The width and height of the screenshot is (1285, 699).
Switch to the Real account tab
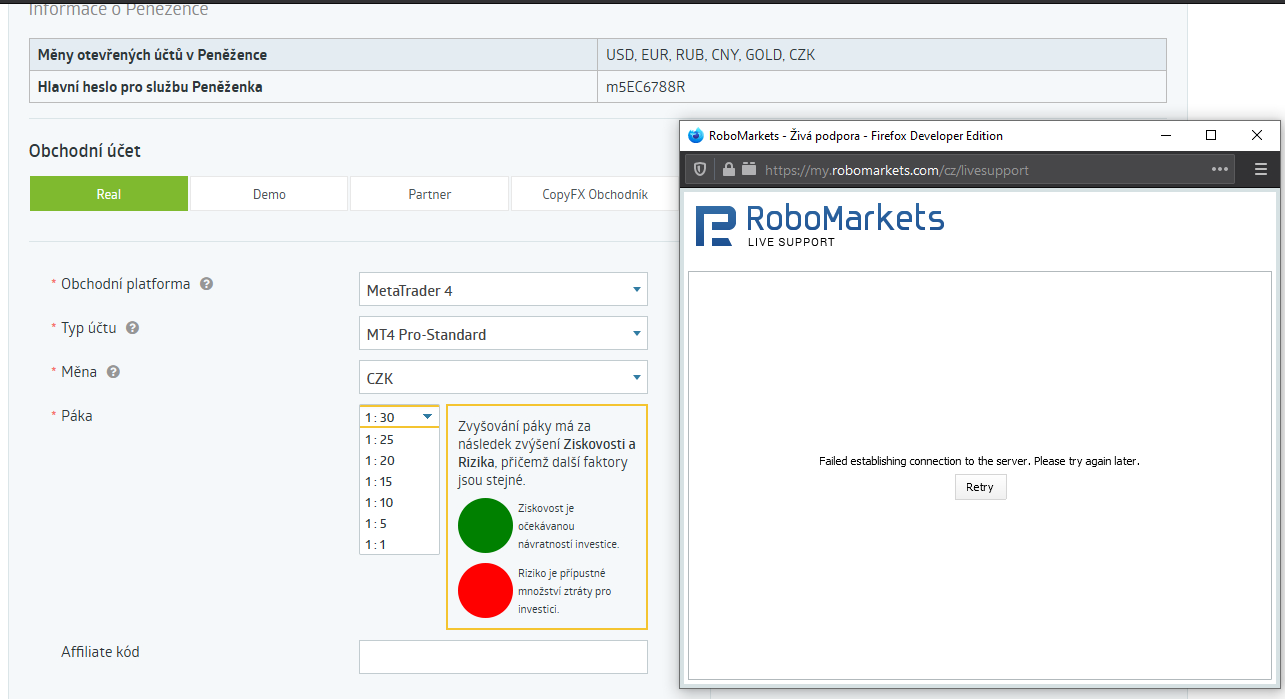click(109, 194)
